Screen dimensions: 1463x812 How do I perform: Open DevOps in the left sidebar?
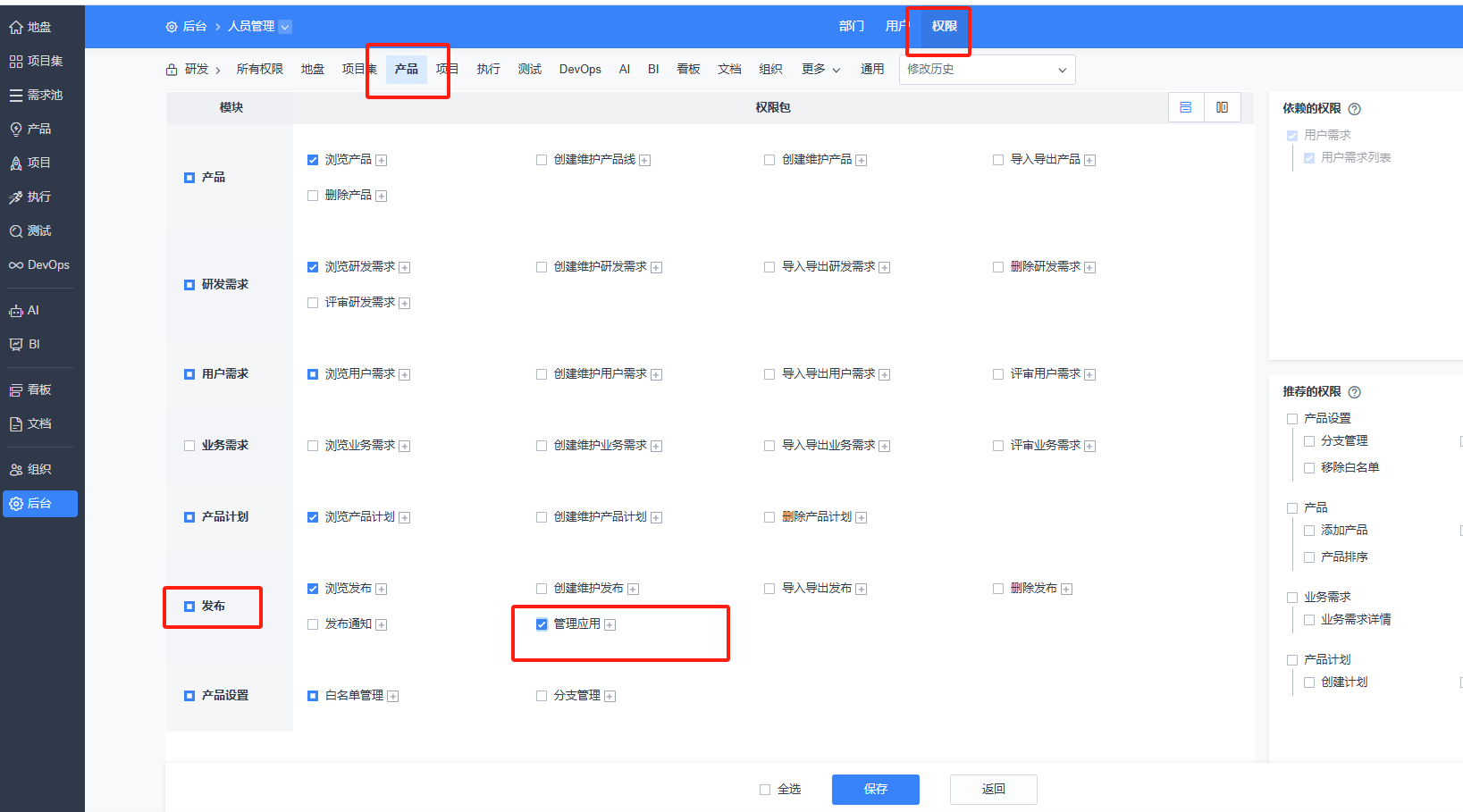click(41, 264)
